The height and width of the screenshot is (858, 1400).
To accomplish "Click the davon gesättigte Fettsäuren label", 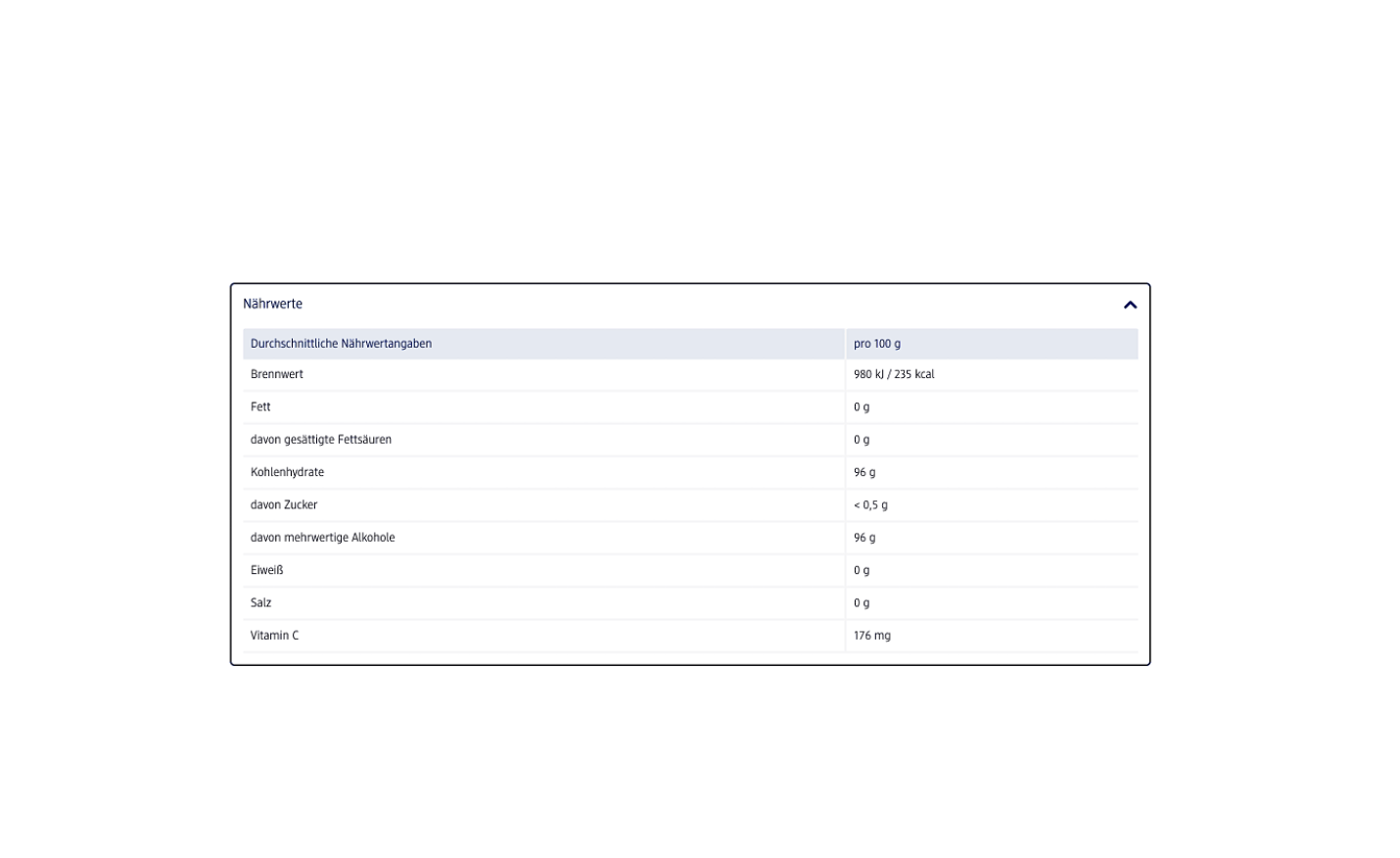I will (321, 440).
